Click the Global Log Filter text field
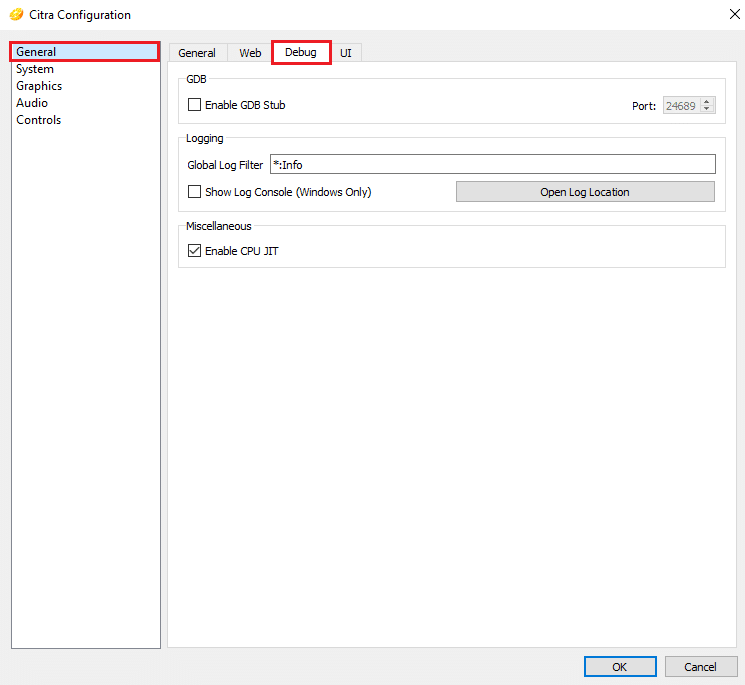 pyautogui.click(x=492, y=165)
